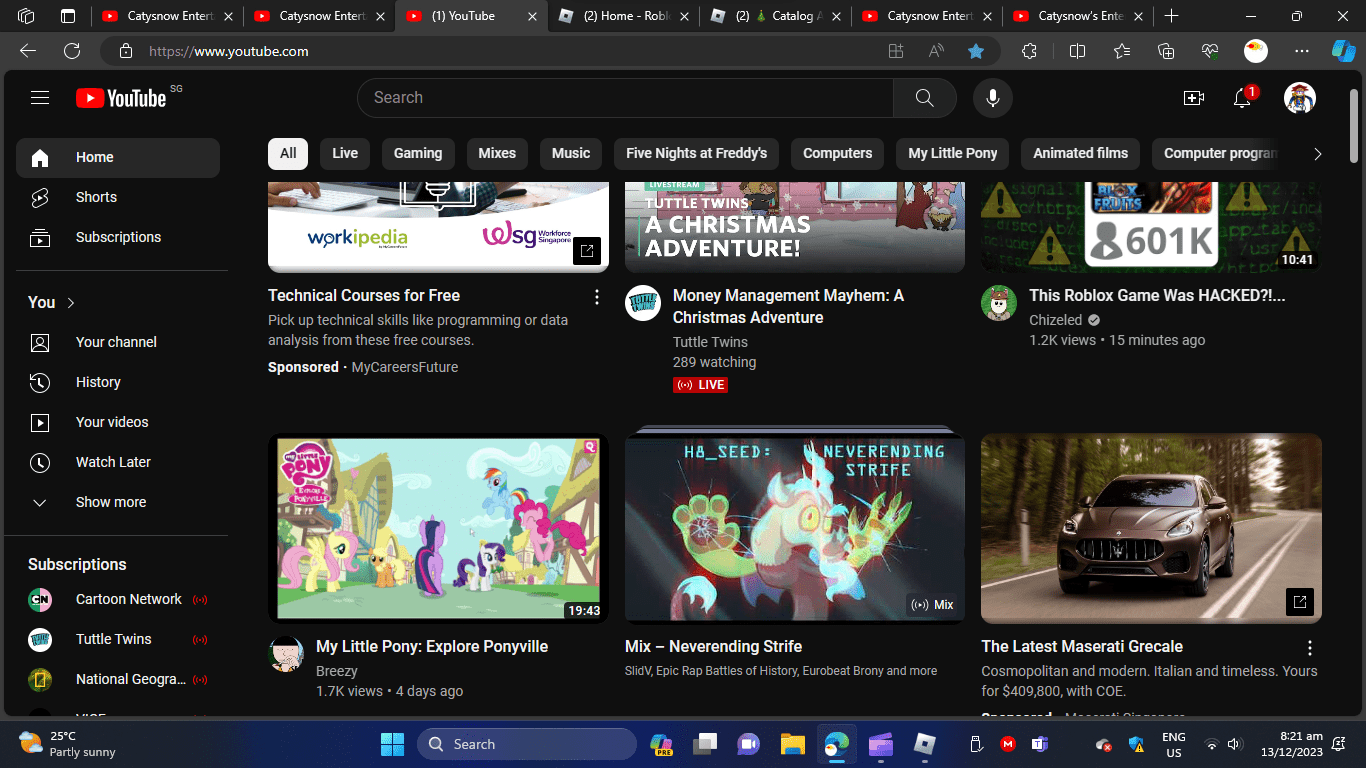The image size is (1366, 768).
Task: Select the Live filter chip
Action: 345,153
